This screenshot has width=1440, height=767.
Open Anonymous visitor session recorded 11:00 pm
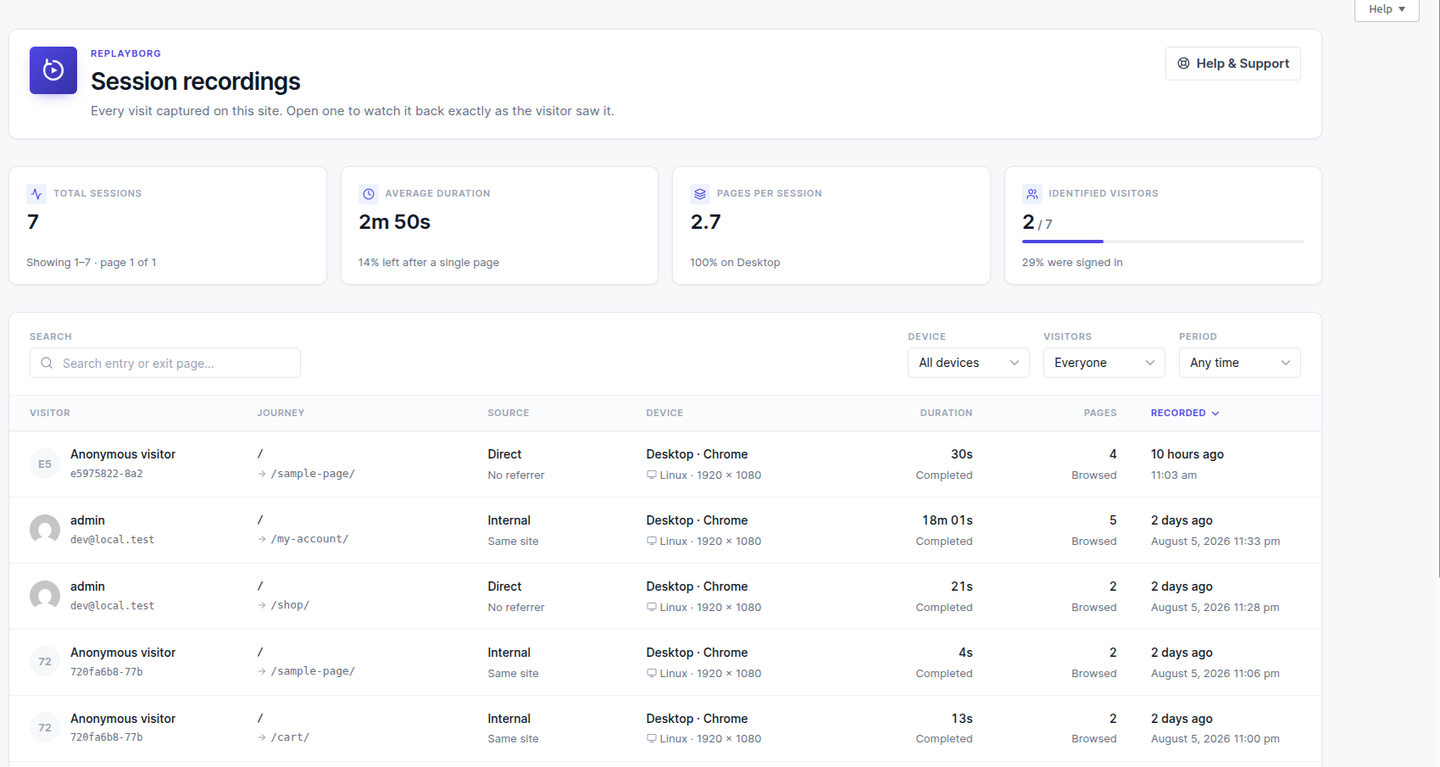[665, 728]
